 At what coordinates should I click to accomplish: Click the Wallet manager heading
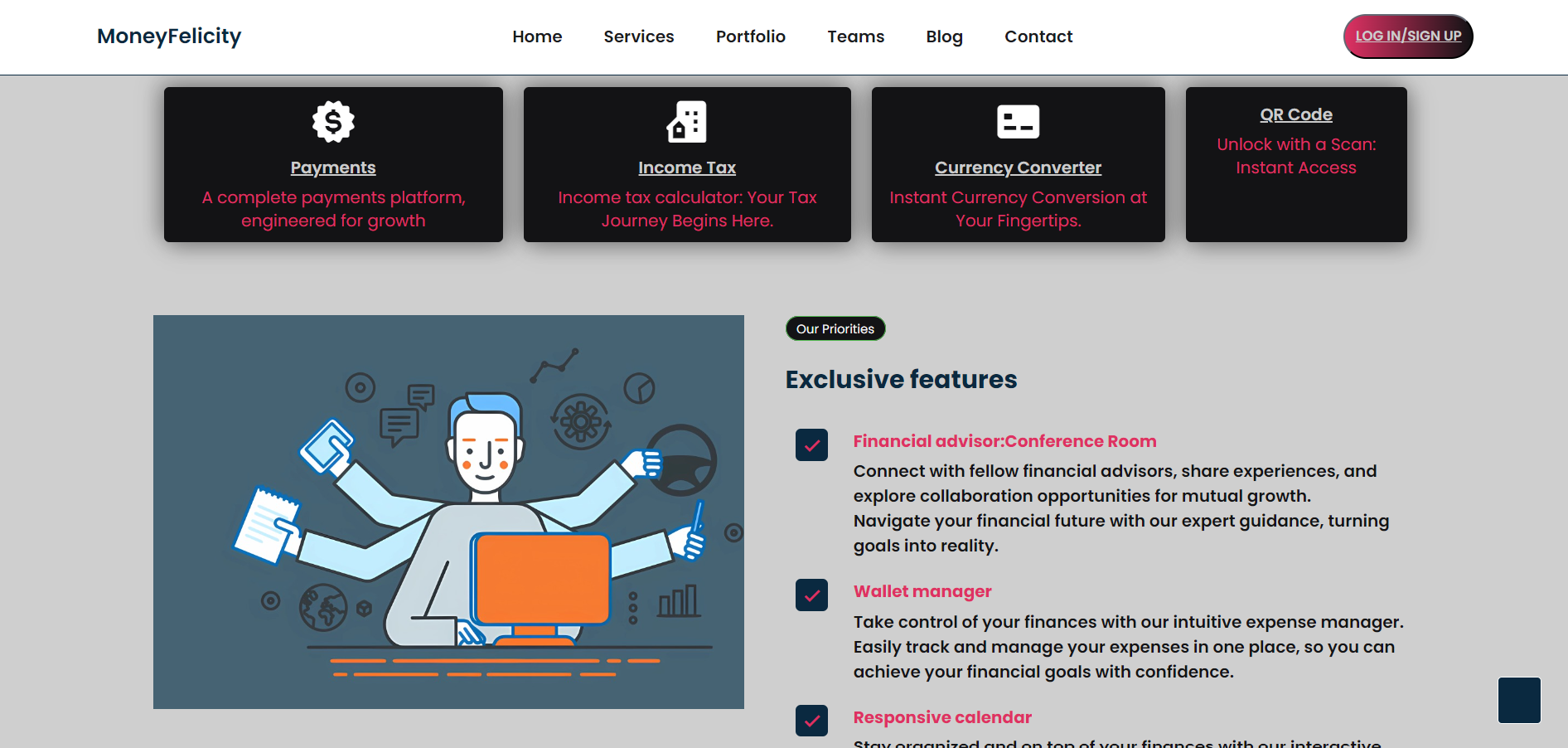(x=922, y=591)
